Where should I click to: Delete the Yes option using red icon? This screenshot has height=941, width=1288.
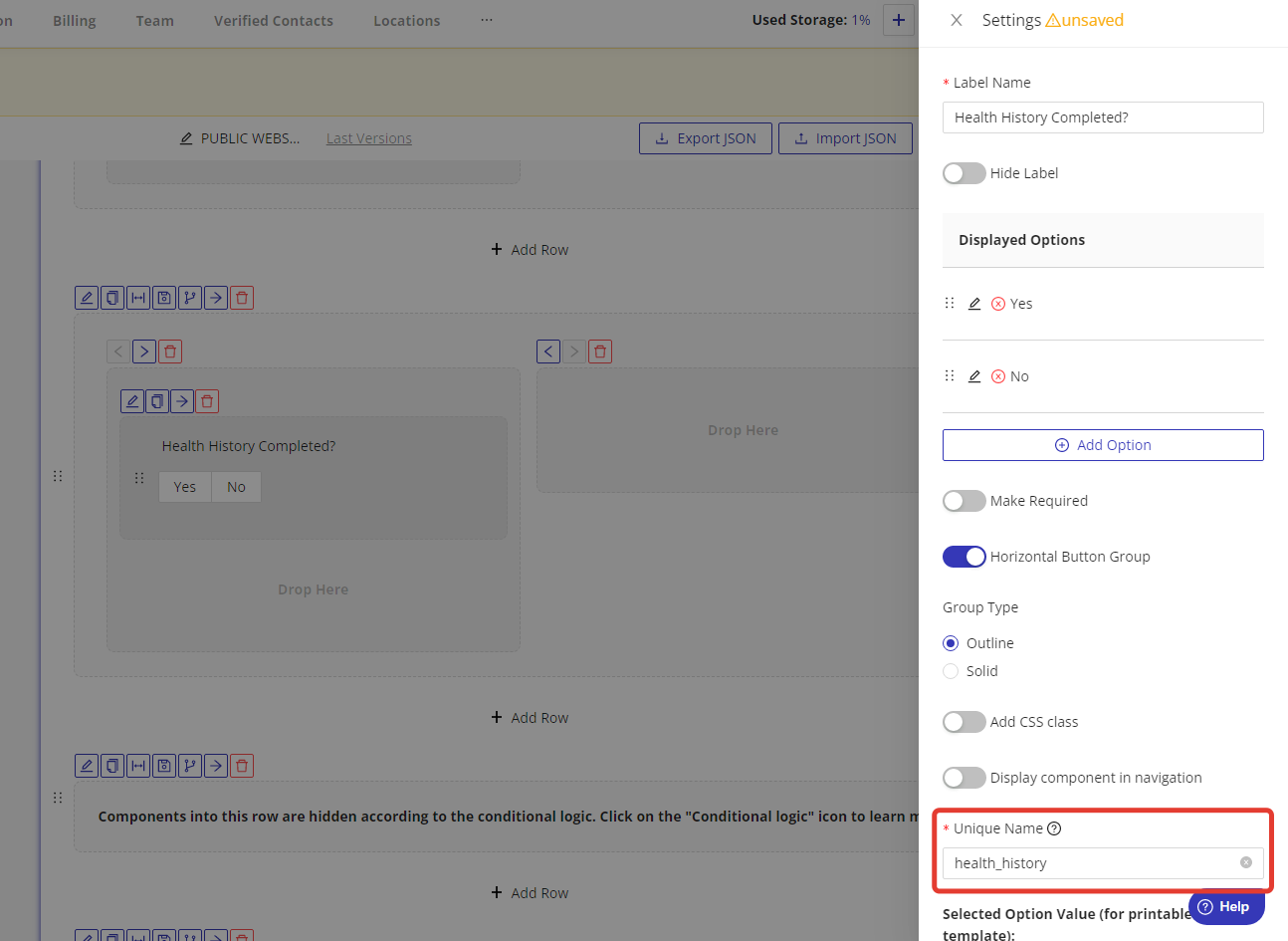click(x=998, y=304)
